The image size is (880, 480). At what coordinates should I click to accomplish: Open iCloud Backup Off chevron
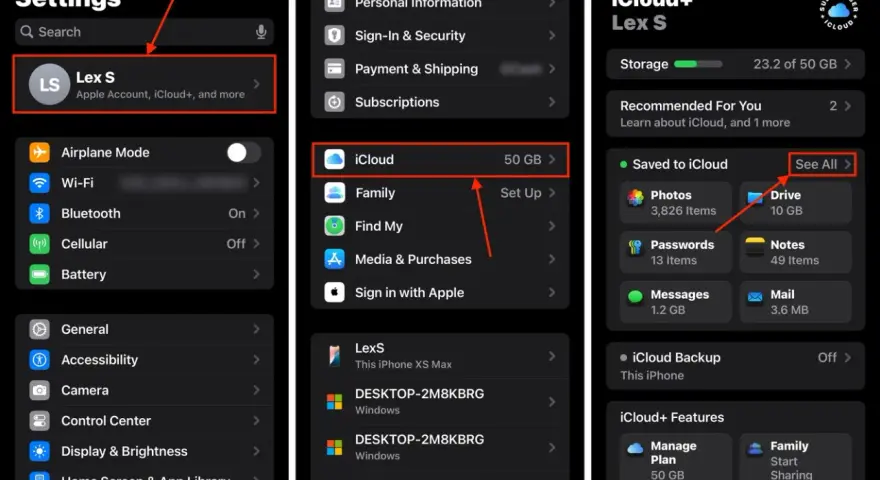847,358
